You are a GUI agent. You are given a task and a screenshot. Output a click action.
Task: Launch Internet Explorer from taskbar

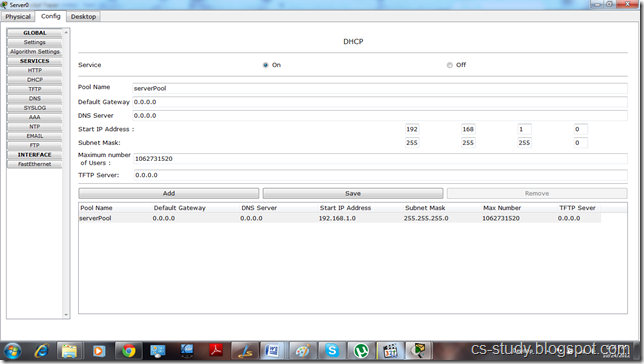[41, 351]
